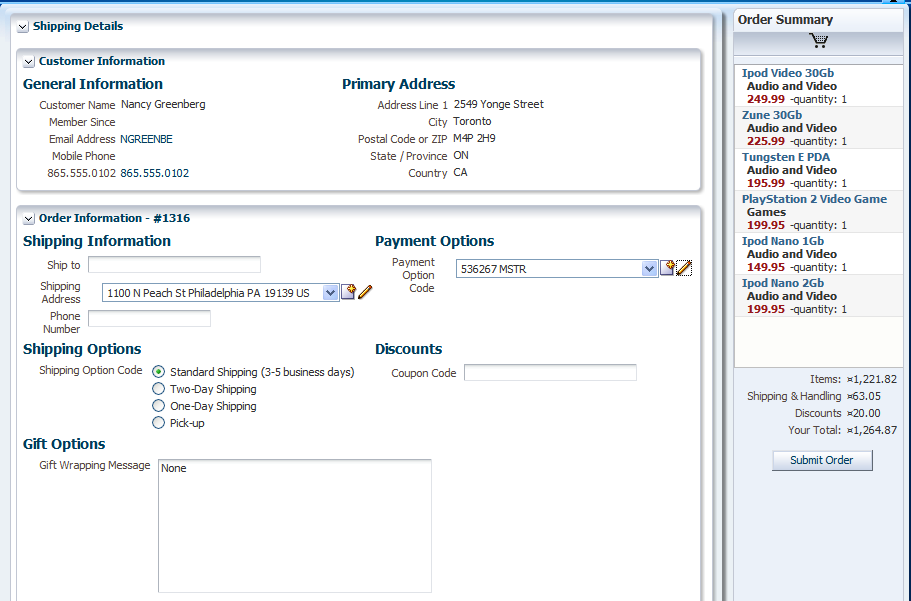Open the Payment Option Code dropdown
Image resolution: width=911 pixels, height=601 pixels.
click(x=646, y=268)
